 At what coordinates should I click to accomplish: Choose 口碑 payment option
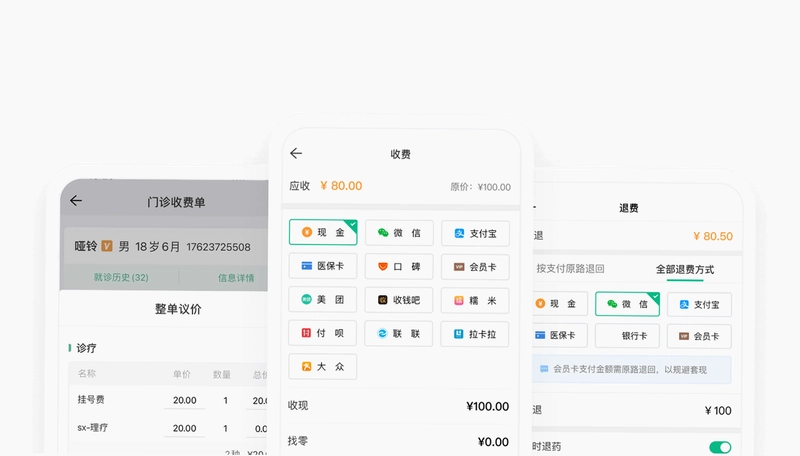coord(399,266)
